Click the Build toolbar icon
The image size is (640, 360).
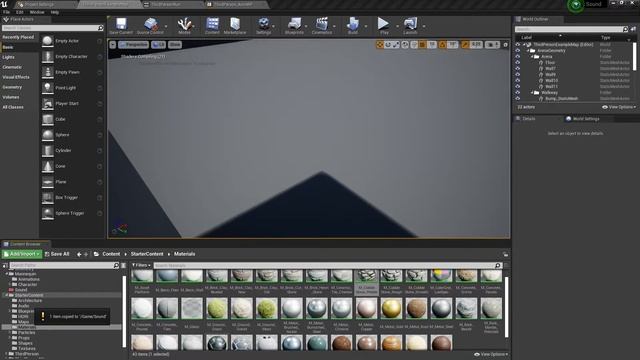353,26
